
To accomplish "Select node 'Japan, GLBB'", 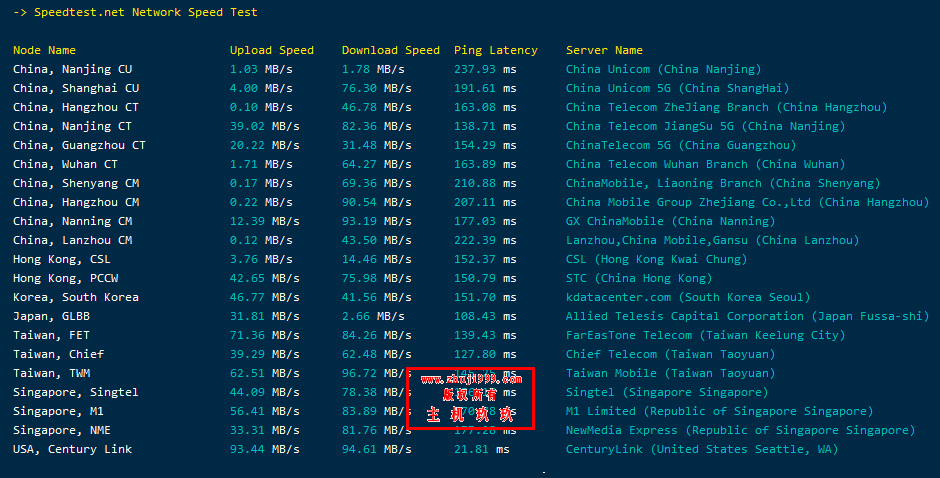I will [x=52, y=317].
